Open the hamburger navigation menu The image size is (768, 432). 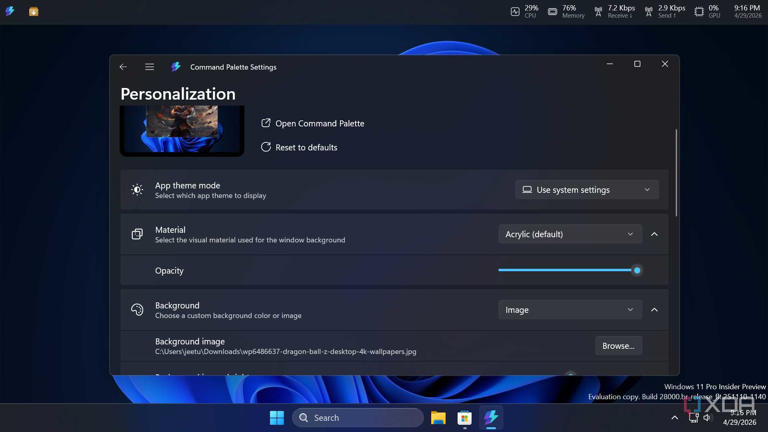(149, 67)
